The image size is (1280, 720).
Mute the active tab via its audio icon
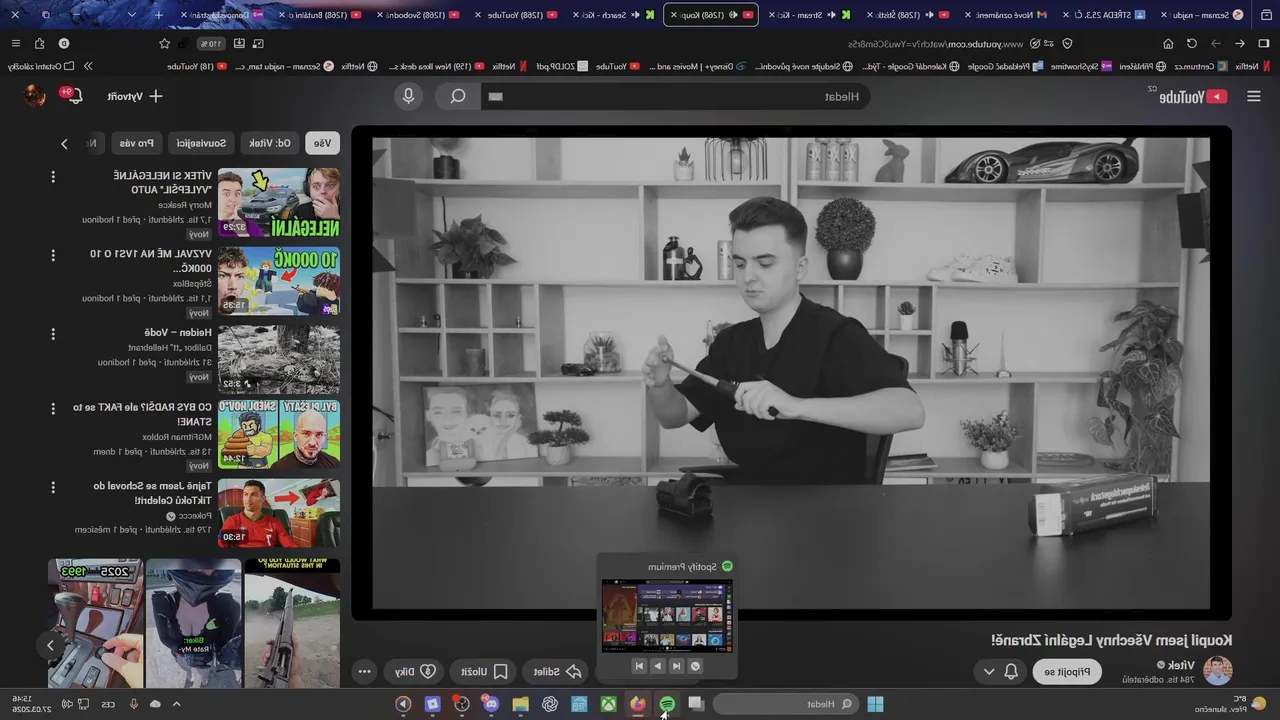[735, 15]
